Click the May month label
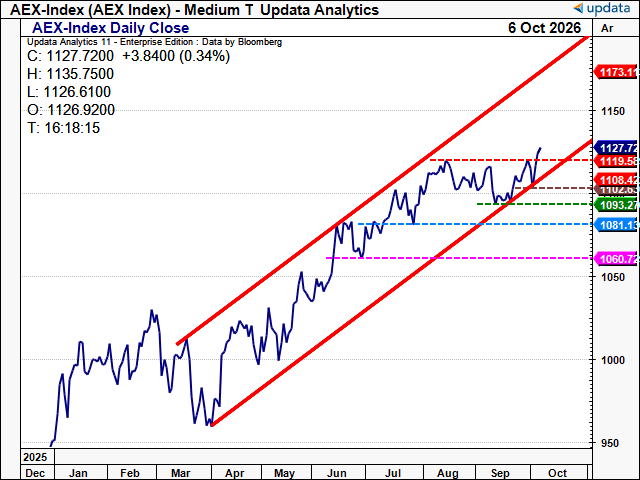The height and width of the screenshot is (480, 640). click(x=284, y=473)
